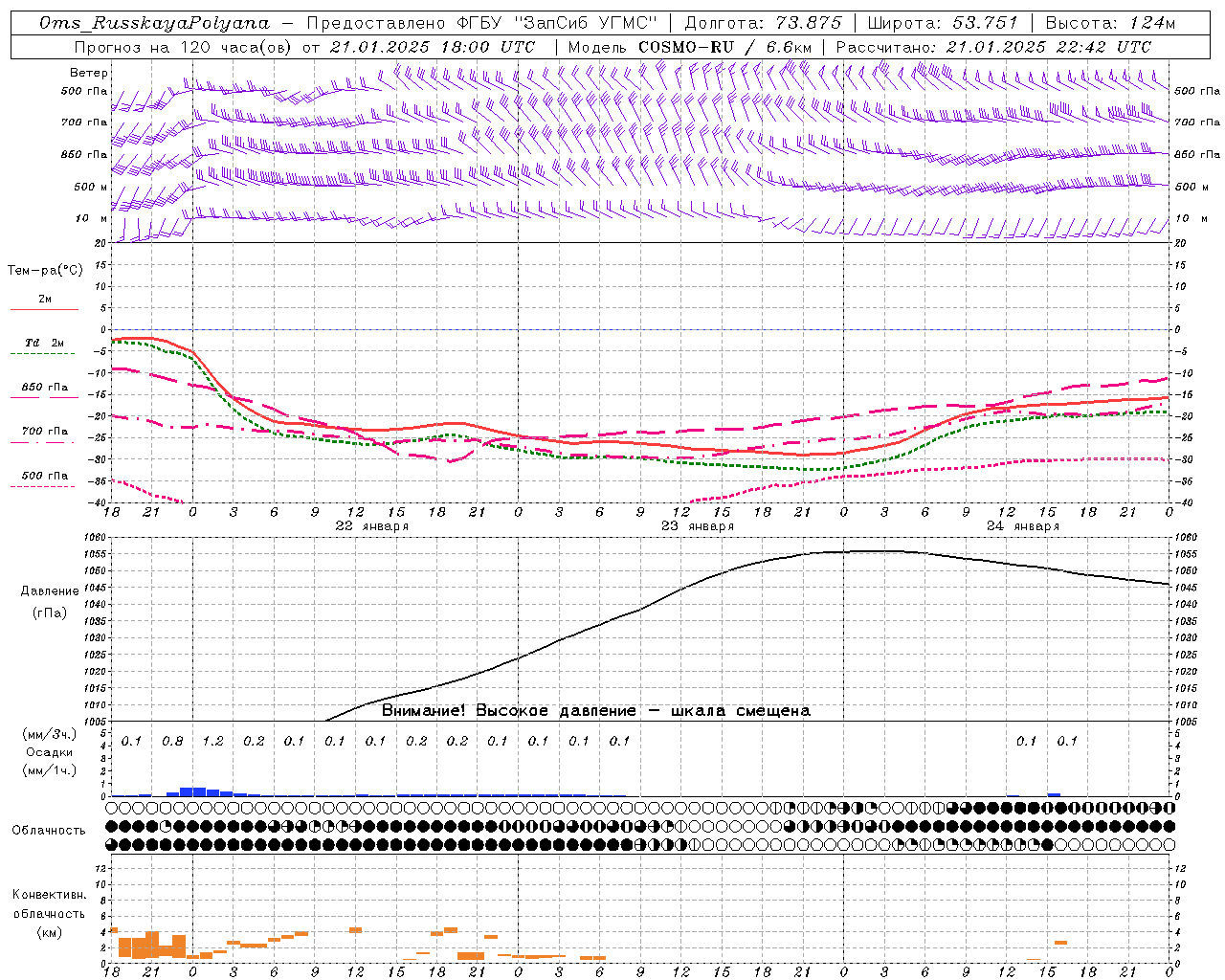Click the 850 гПа temperature legend line

[x=45, y=396]
